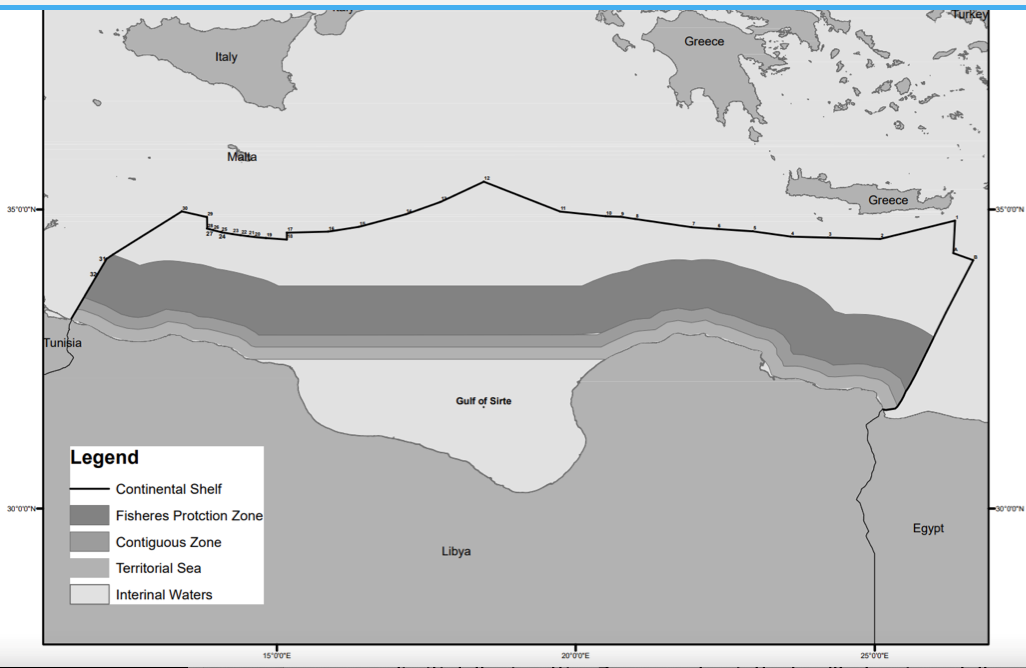Image resolution: width=1026 pixels, height=668 pixels.
Task: Click the 25°0'0"E longitude tick label
Action: [x=874, y=656]
